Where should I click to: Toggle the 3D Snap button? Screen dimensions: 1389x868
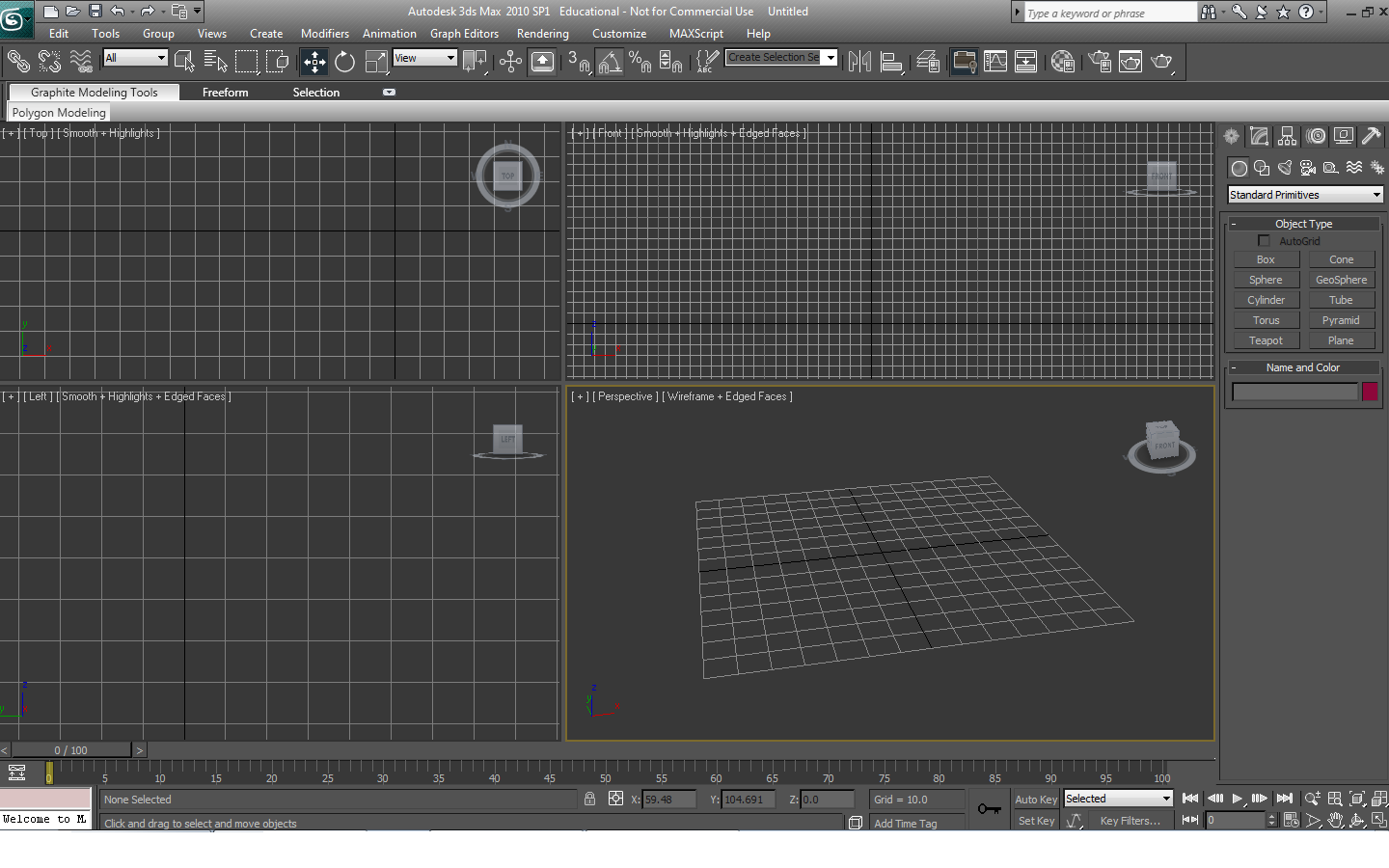579,62
